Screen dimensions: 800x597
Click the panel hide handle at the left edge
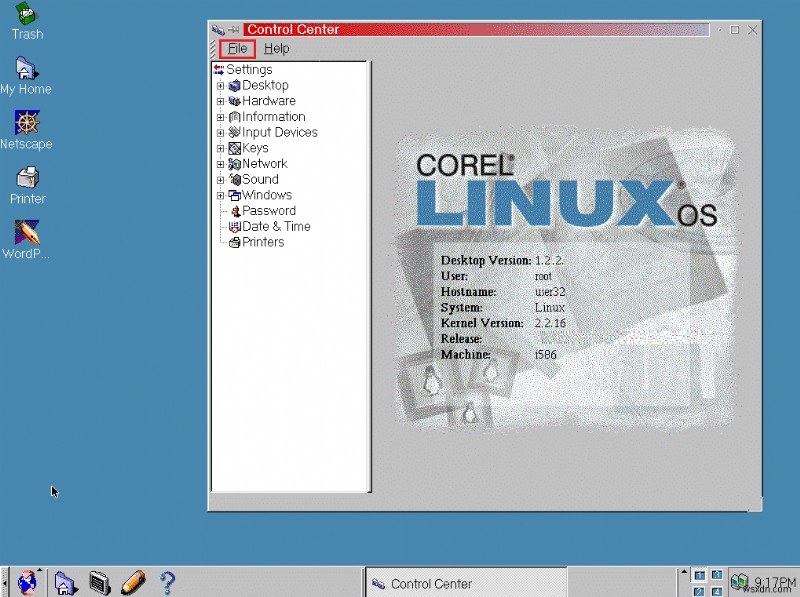(4, 582)
